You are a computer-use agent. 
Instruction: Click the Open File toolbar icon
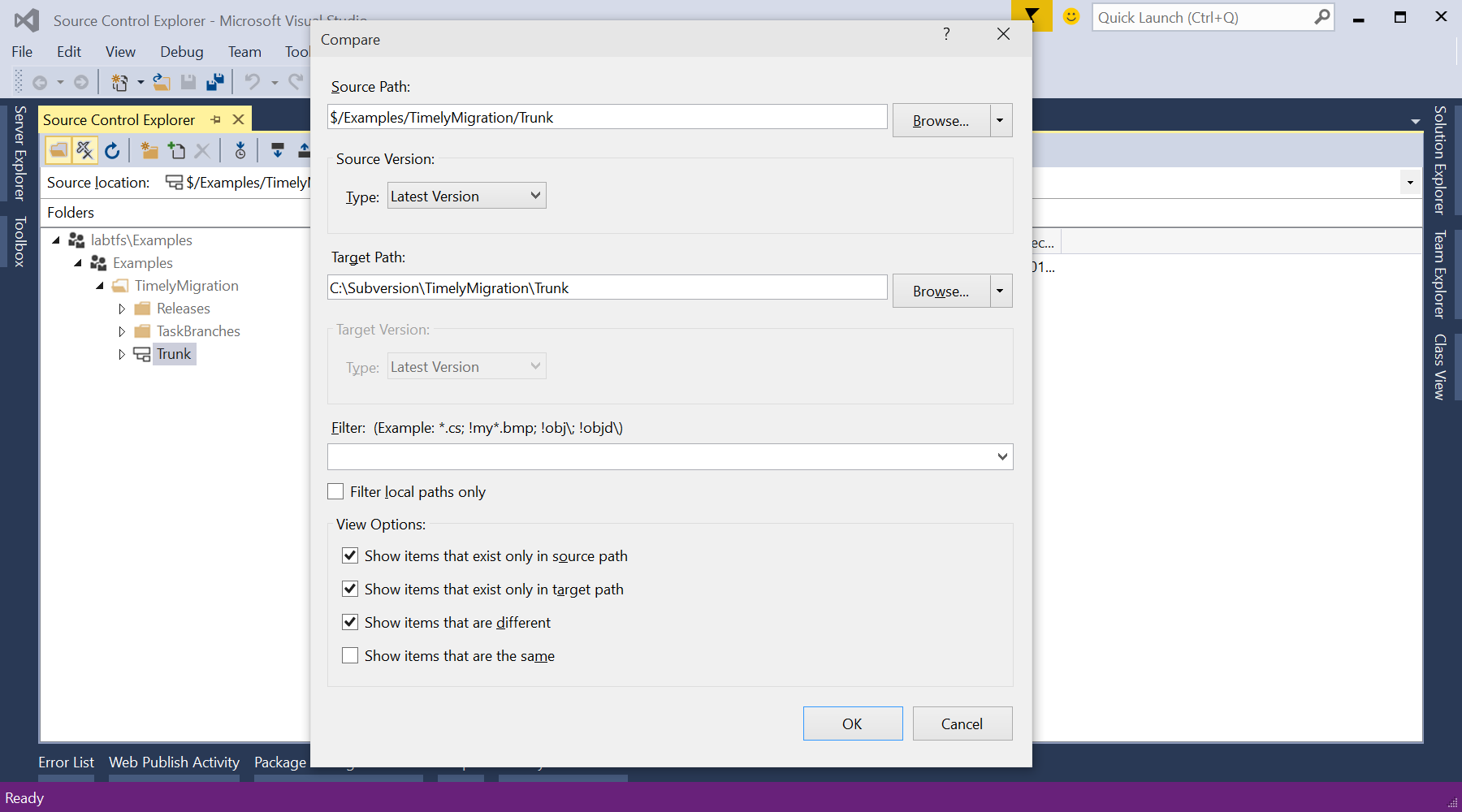pos(162,82)
